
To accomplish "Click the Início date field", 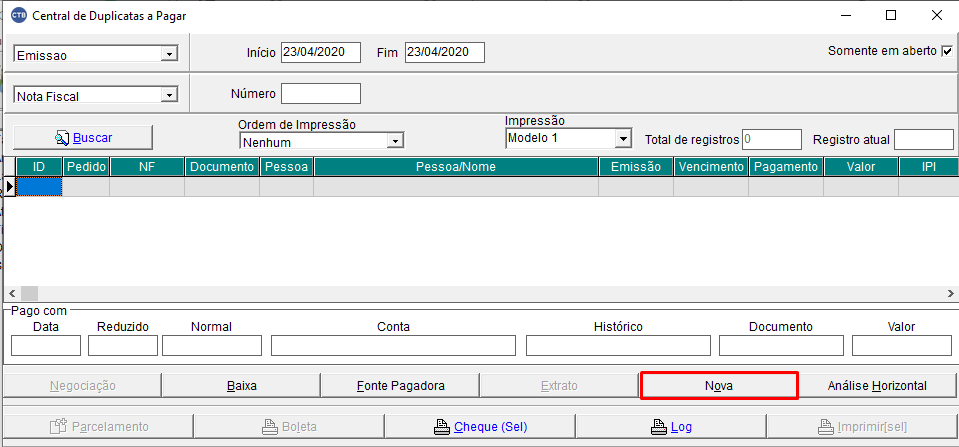I will coord(320,52).
